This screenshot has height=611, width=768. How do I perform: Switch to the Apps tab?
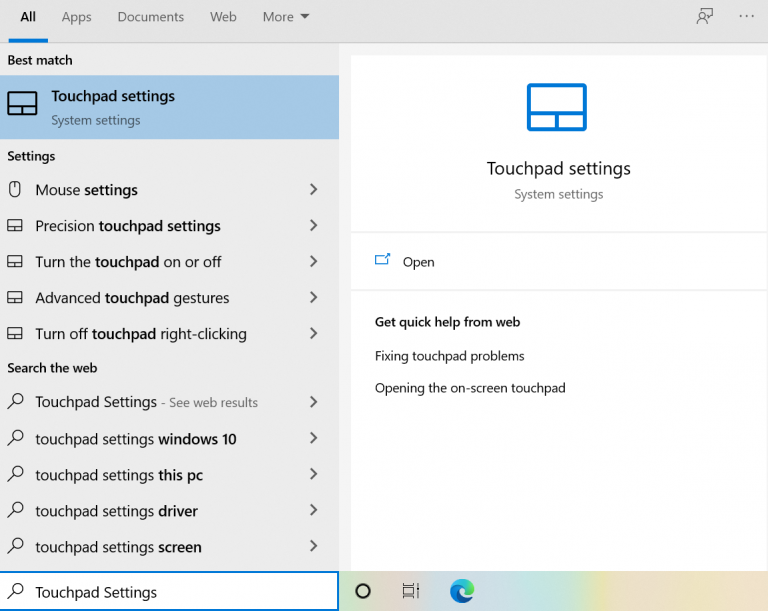click(76, 17)
